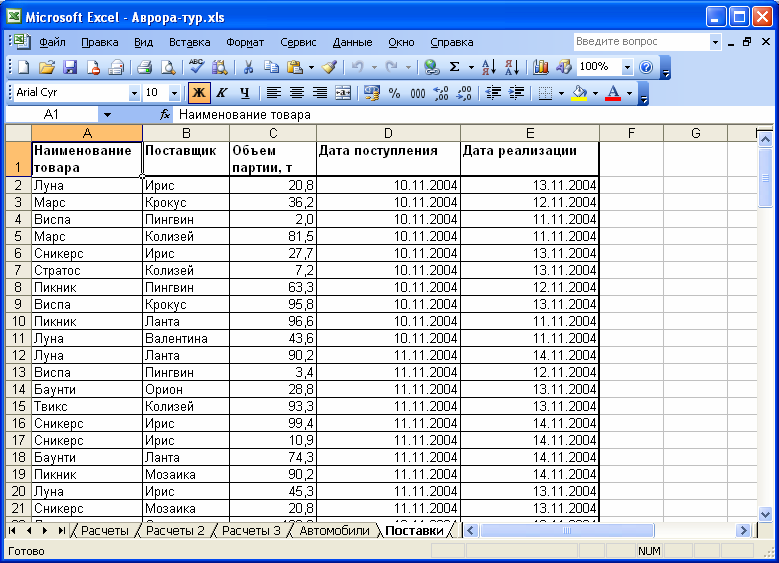
Task: Select the Format Painter brush
Action: click(329, 67)
